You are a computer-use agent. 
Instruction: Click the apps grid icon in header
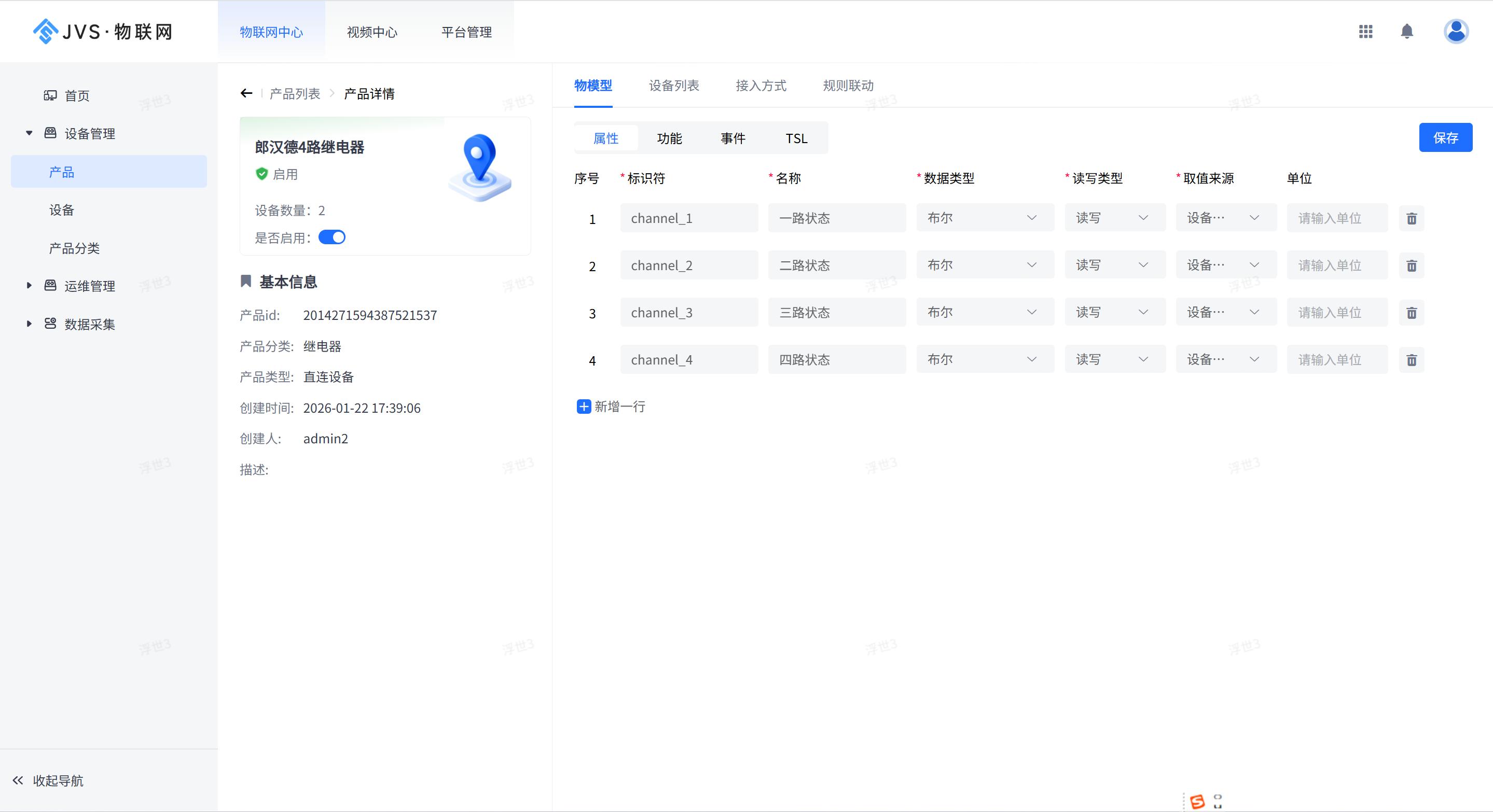pos(1365,31)
